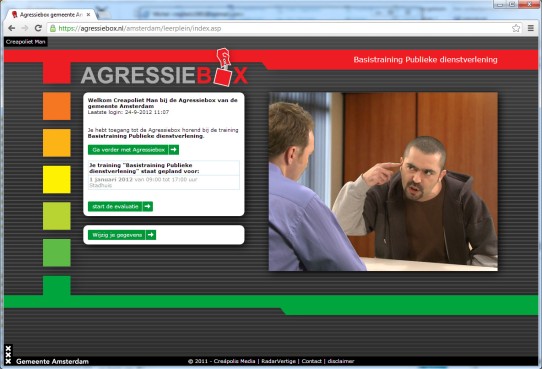The height and width of the screenshot is (369, 542).
Task: Open the RadarVertige footer link
Action: point(279,361)
